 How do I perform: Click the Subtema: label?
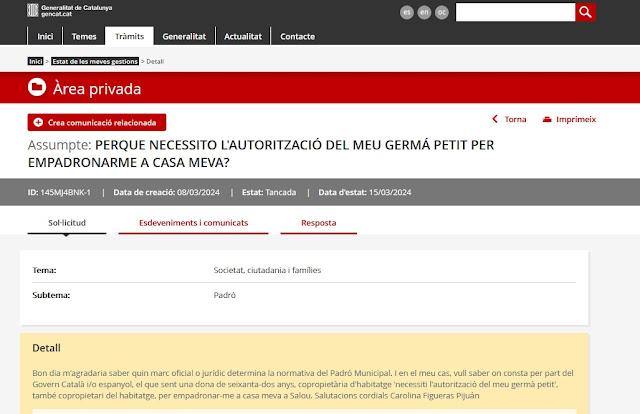[x=51, y=295]
